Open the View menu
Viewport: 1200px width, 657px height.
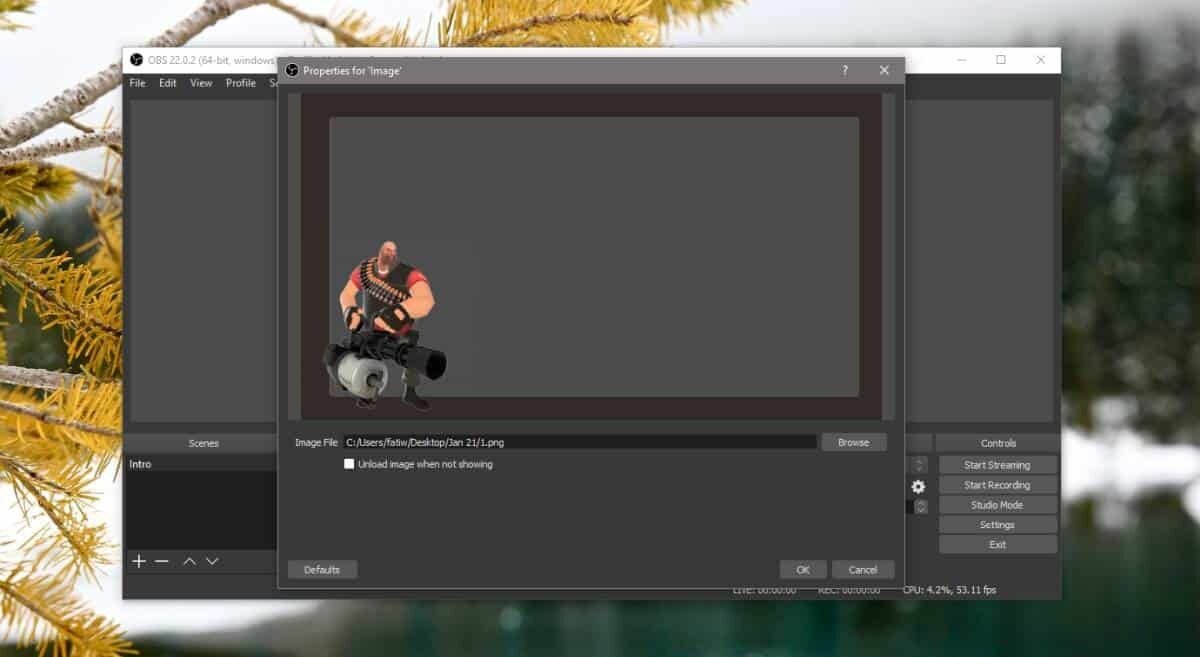coord(200,83)
